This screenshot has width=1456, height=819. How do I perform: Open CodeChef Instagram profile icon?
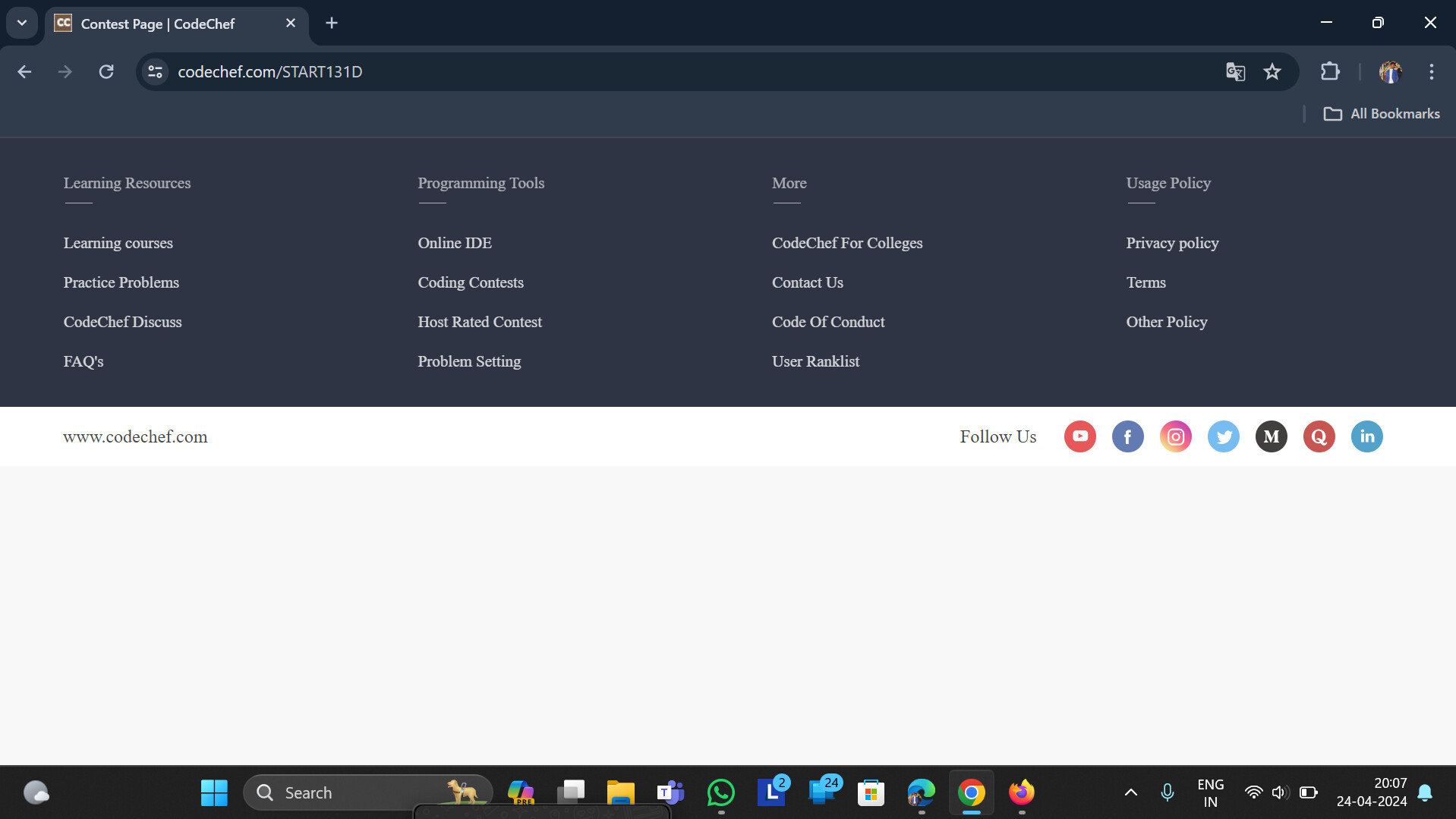click(1175, 436)
